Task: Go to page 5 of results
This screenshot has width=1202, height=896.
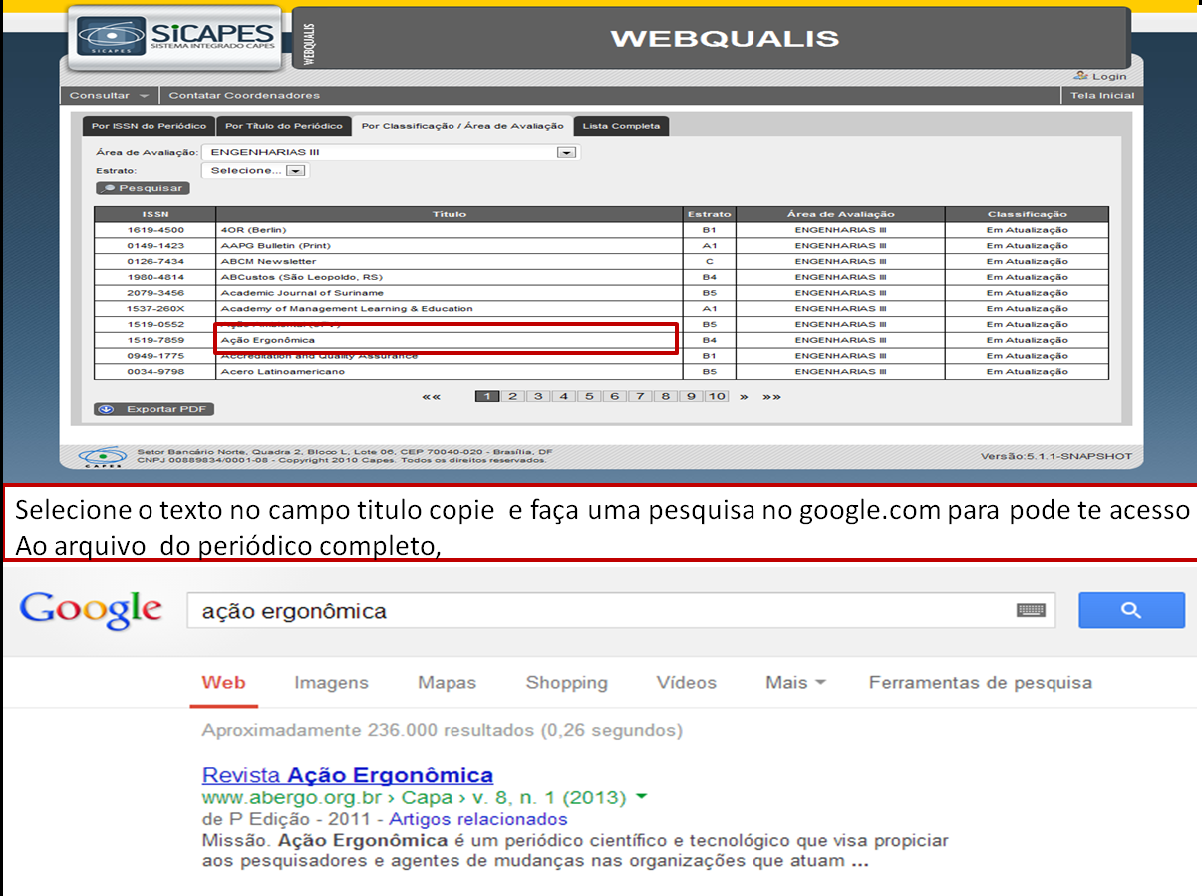Action: point(589,397)
